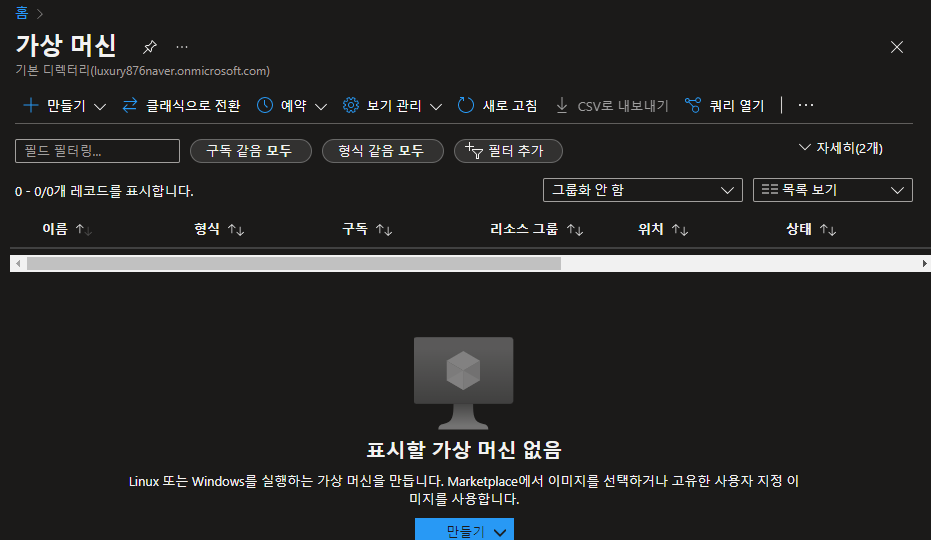
Task: Click the 쿼리 열기 graph icon
Action: pyautogui.click(x=693, y=105)
